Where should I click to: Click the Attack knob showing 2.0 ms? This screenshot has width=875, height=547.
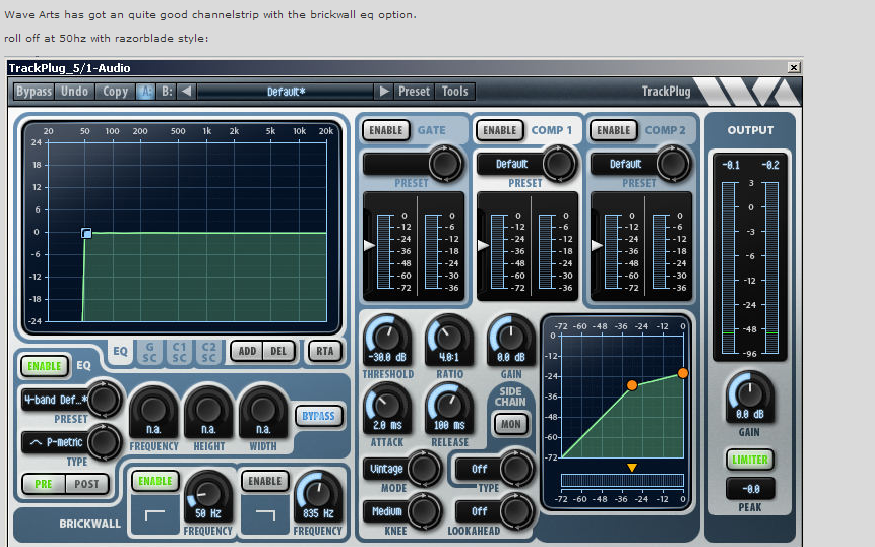[387, 406]
